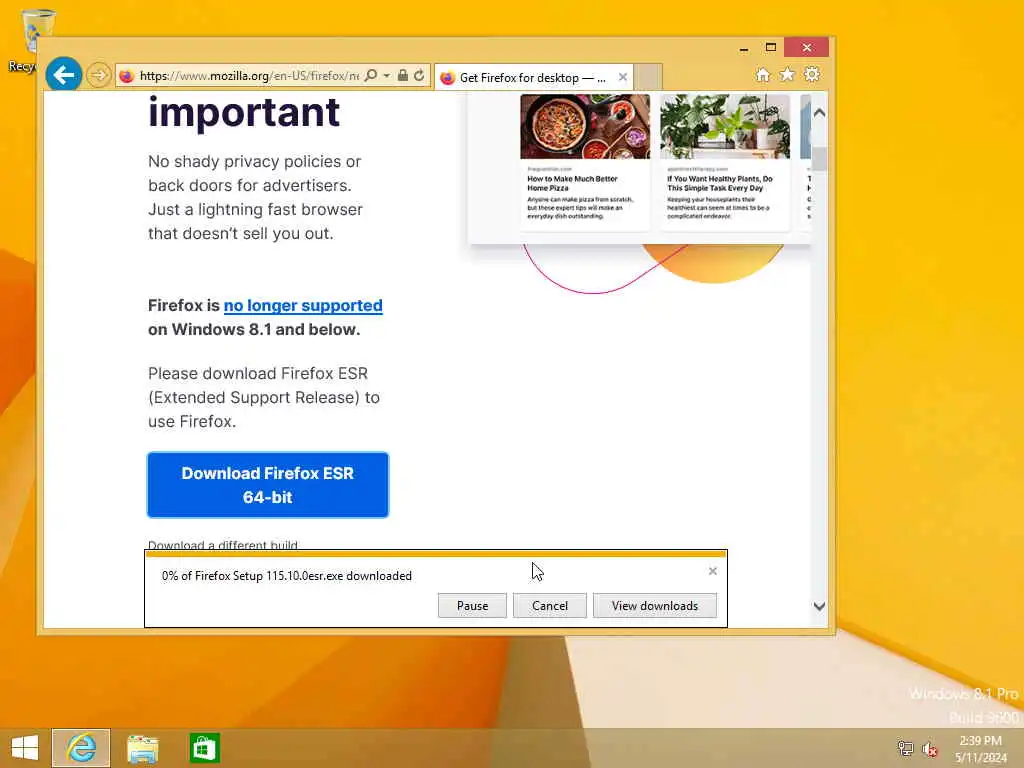This screenshot has width=1024, height=768.
Task: Click the pizza article thumbnail
Action: point(585,127)
